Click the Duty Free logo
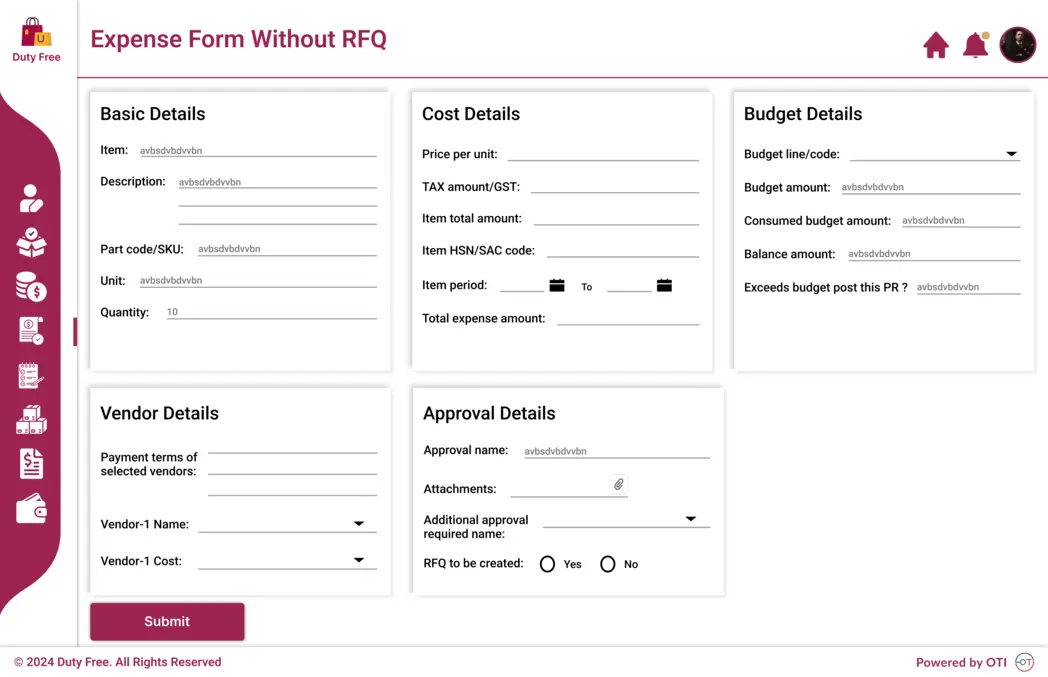1048x677 pixels. click(x=36, y=40)
